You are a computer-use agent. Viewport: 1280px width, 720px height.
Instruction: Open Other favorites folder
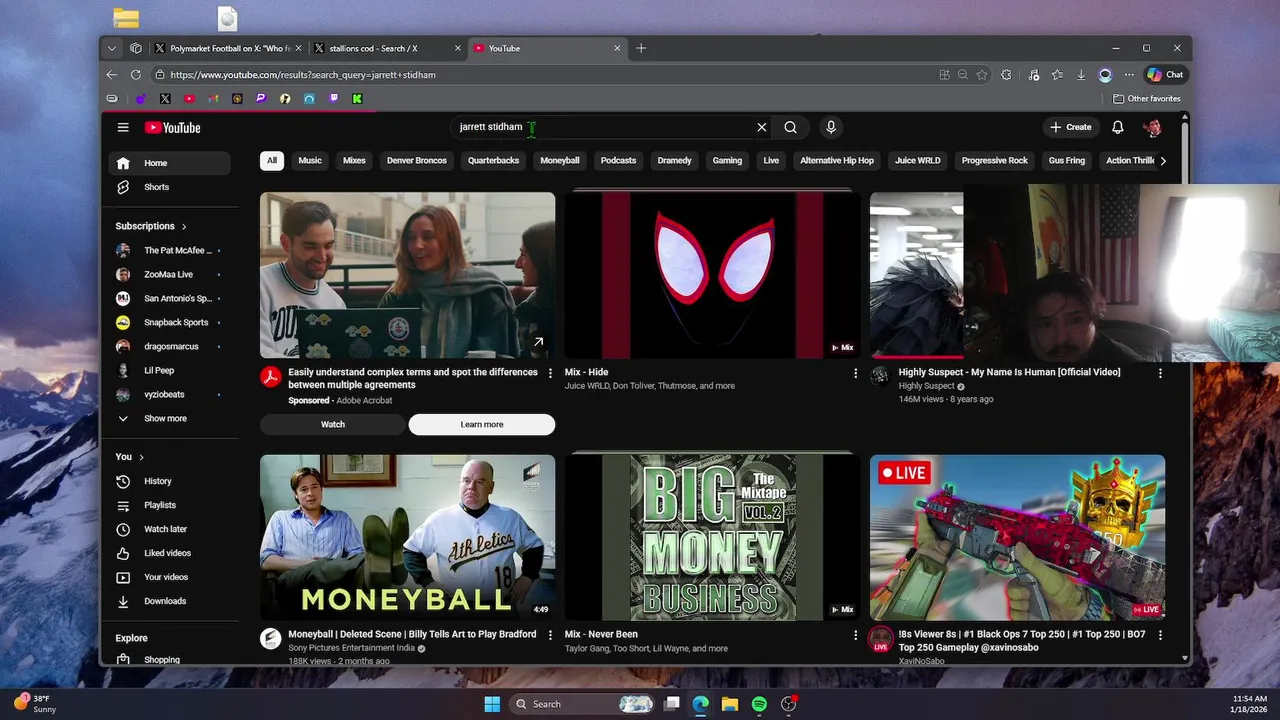click(1146, 98)
